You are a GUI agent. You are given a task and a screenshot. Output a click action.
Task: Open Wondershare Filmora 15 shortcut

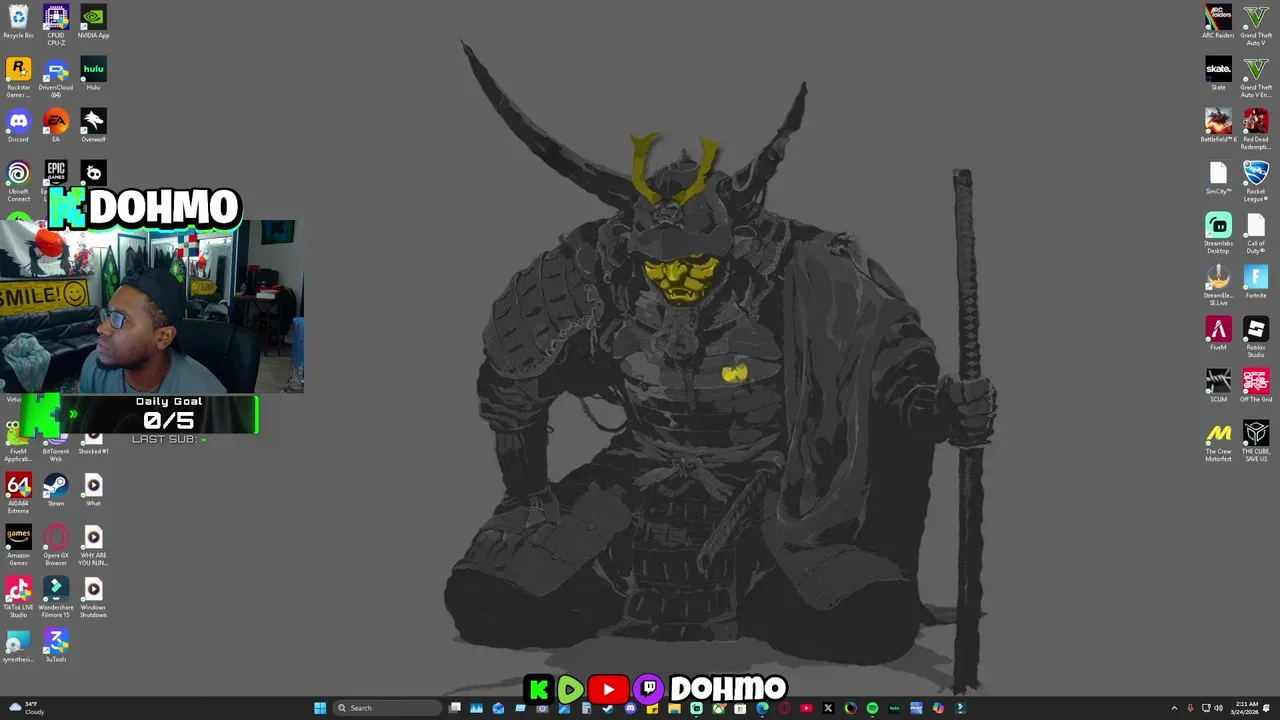click(x=56, y=597)
